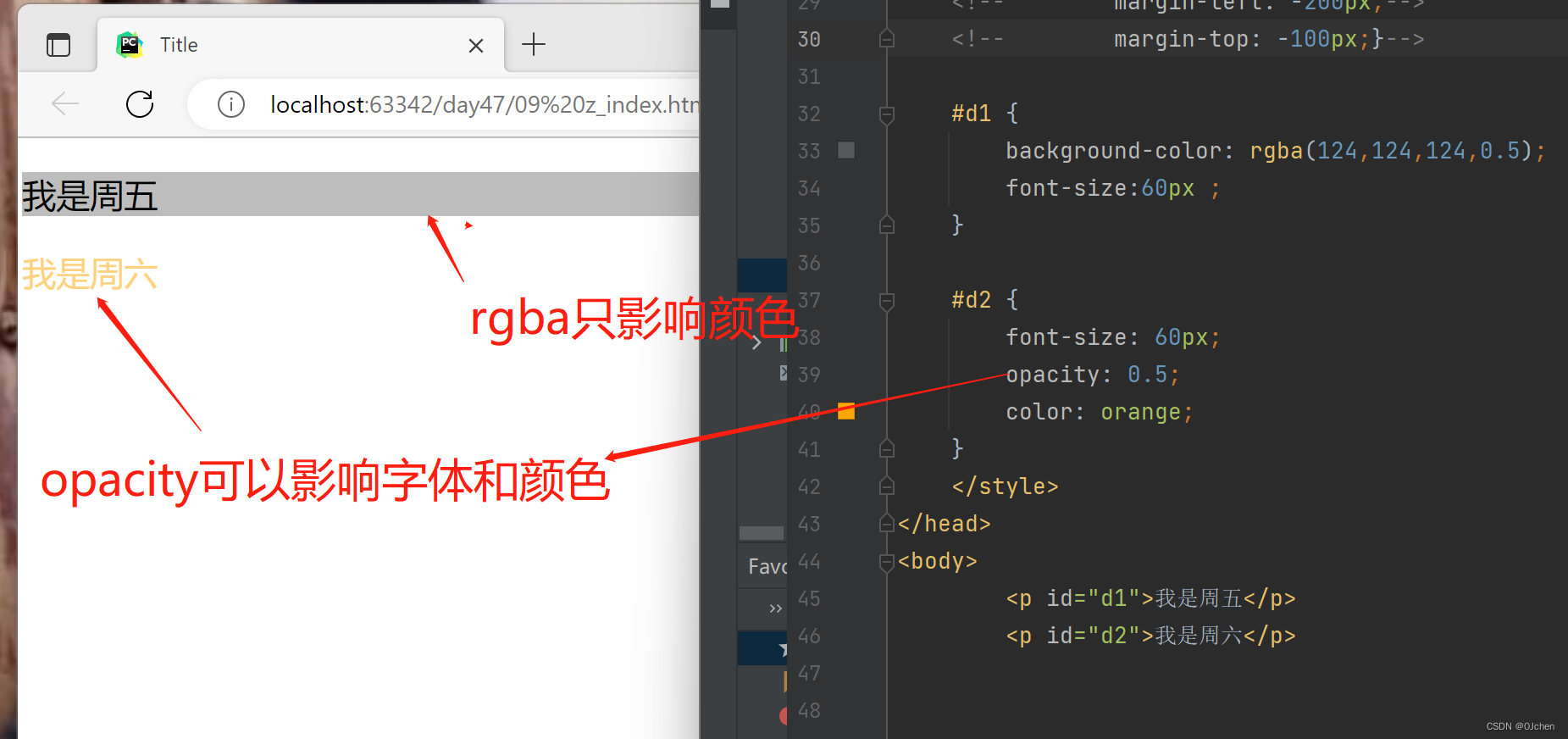Toggle fold marker at </head> line

point(887,524)
